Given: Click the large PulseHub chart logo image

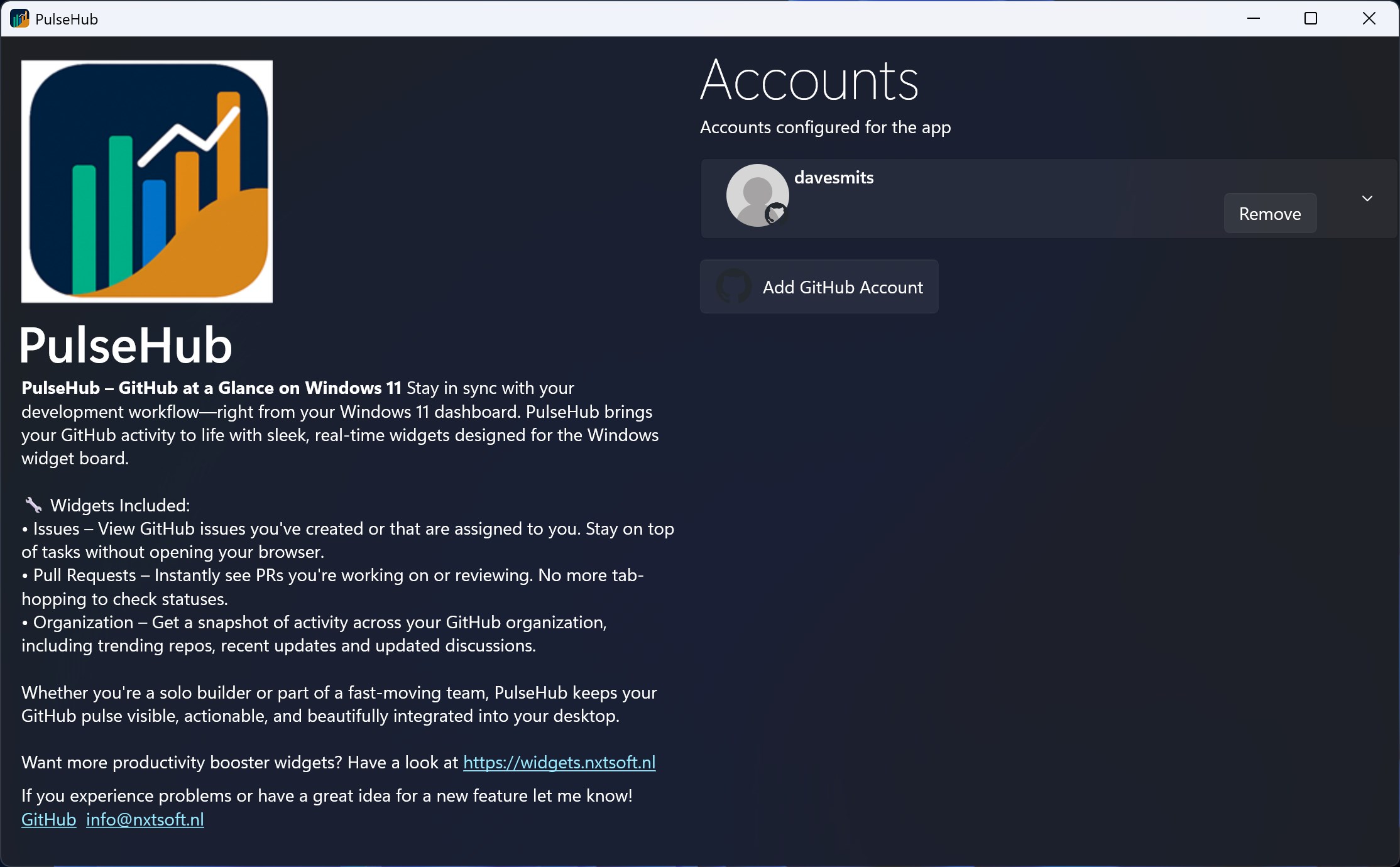Looking at the screenshot, I should 147,182.
